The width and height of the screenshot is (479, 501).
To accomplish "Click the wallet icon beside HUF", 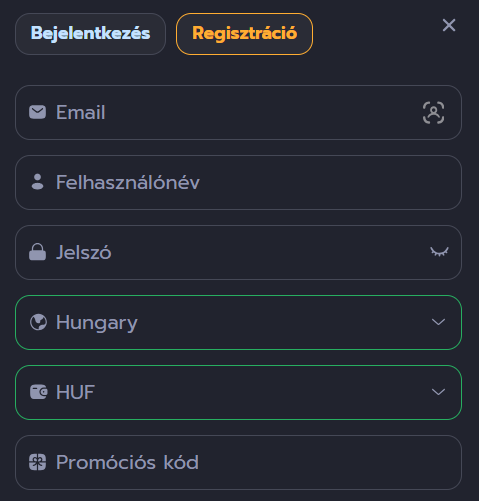I will 39,392.
